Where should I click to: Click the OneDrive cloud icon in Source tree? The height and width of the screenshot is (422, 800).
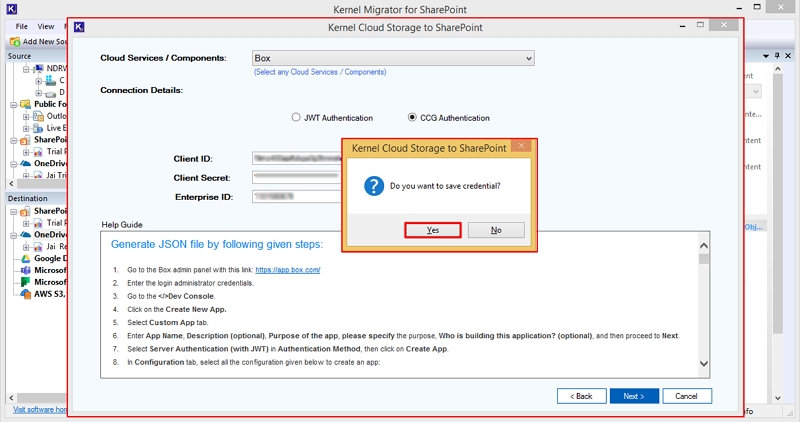tap(26, 163)
